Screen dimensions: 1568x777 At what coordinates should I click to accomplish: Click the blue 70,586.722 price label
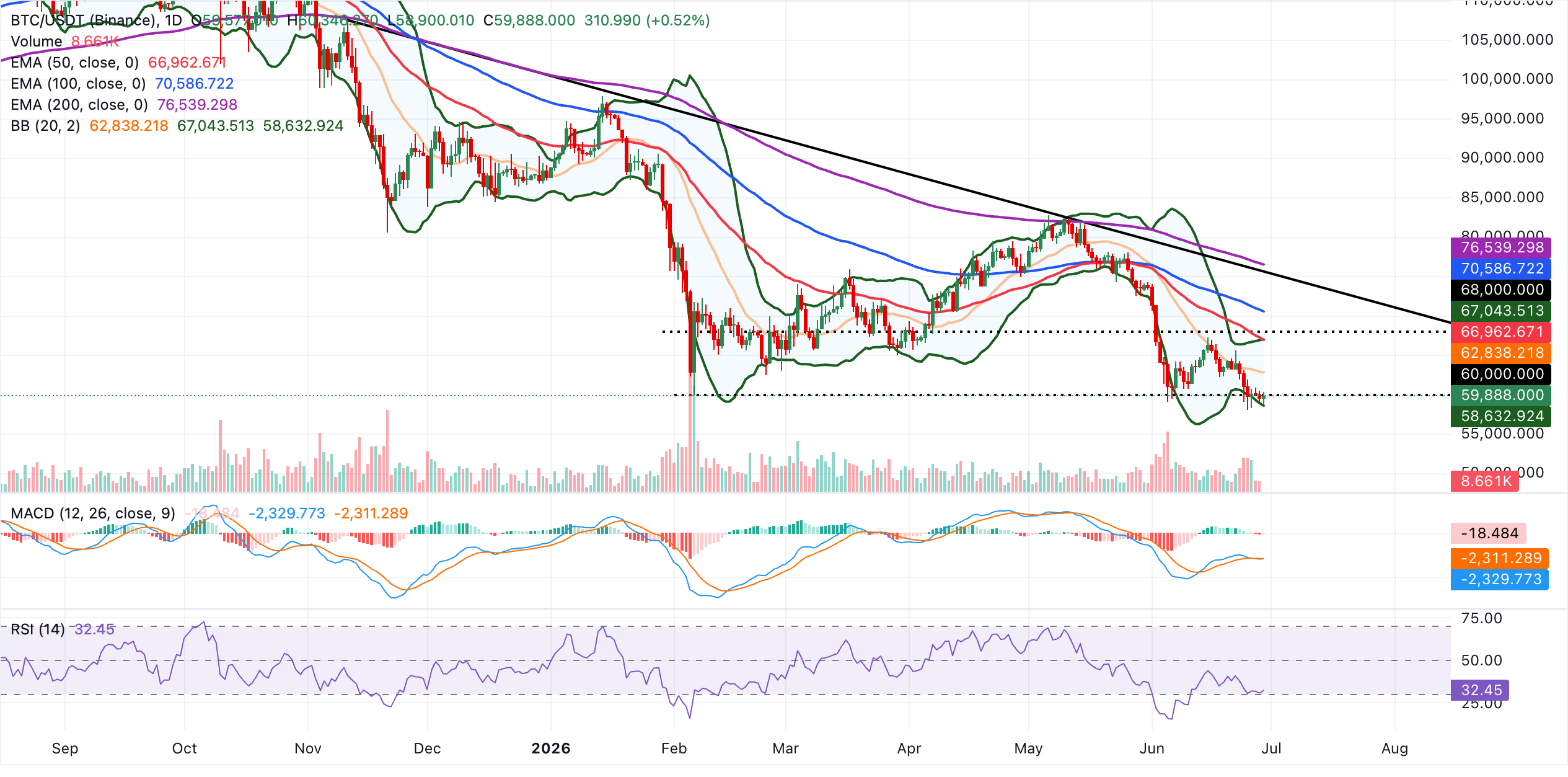tap(1501, 269)
